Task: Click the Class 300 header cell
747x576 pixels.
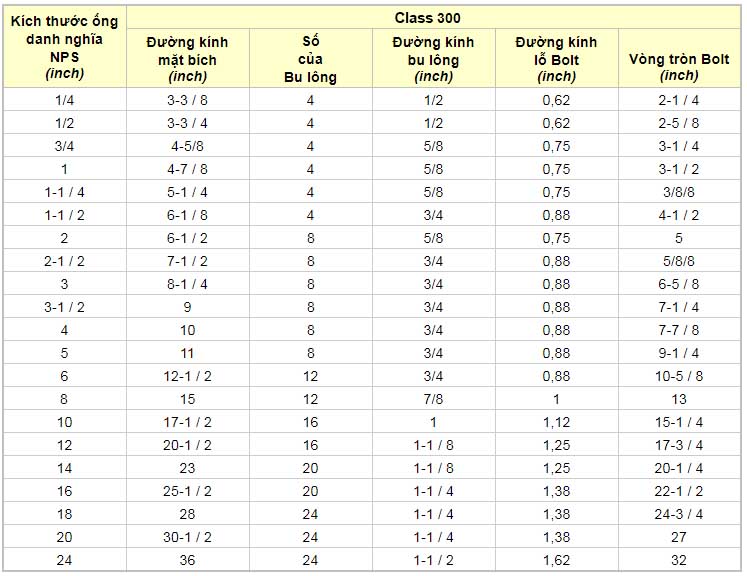Action: tap(435, 17)
